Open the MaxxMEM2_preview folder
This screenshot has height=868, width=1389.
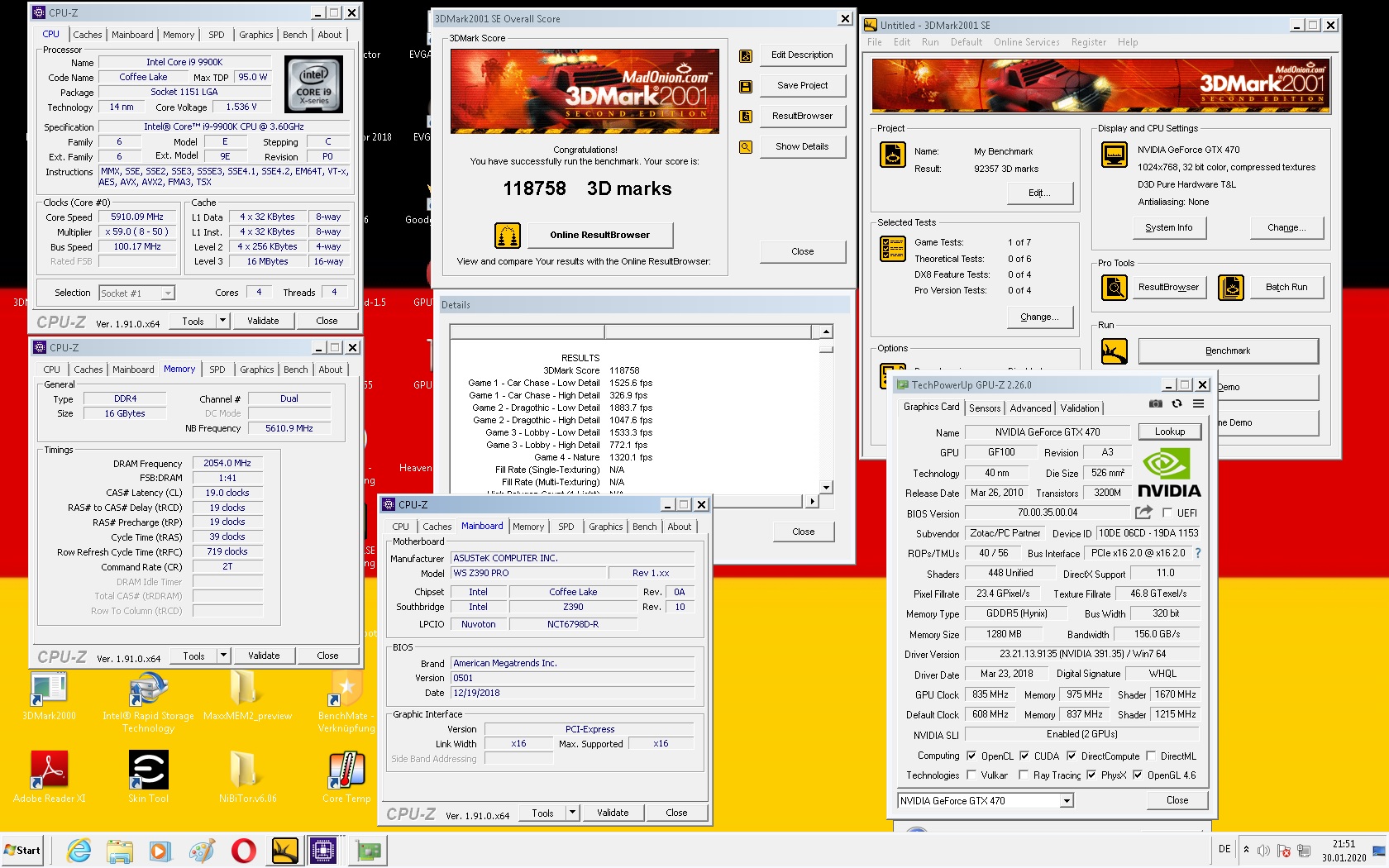pos(247,697)
